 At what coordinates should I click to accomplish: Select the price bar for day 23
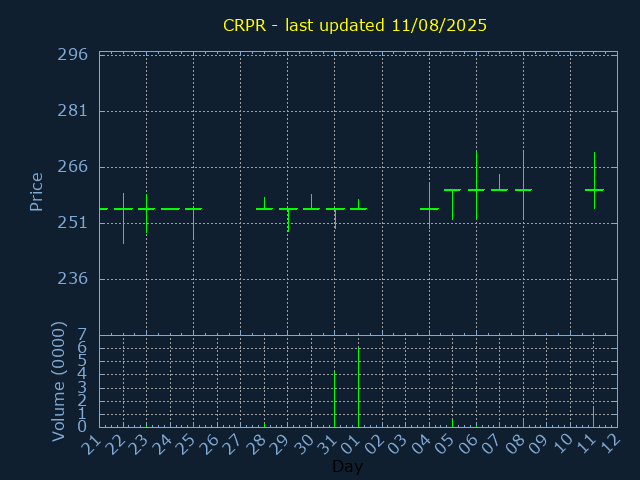coord(147,213)
